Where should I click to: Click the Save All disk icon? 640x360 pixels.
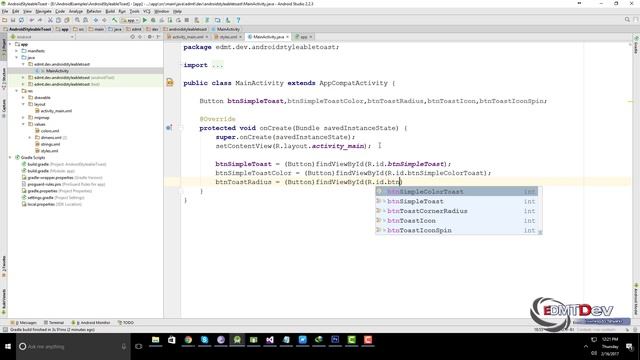pyautogui.click(x=13, y=20)
